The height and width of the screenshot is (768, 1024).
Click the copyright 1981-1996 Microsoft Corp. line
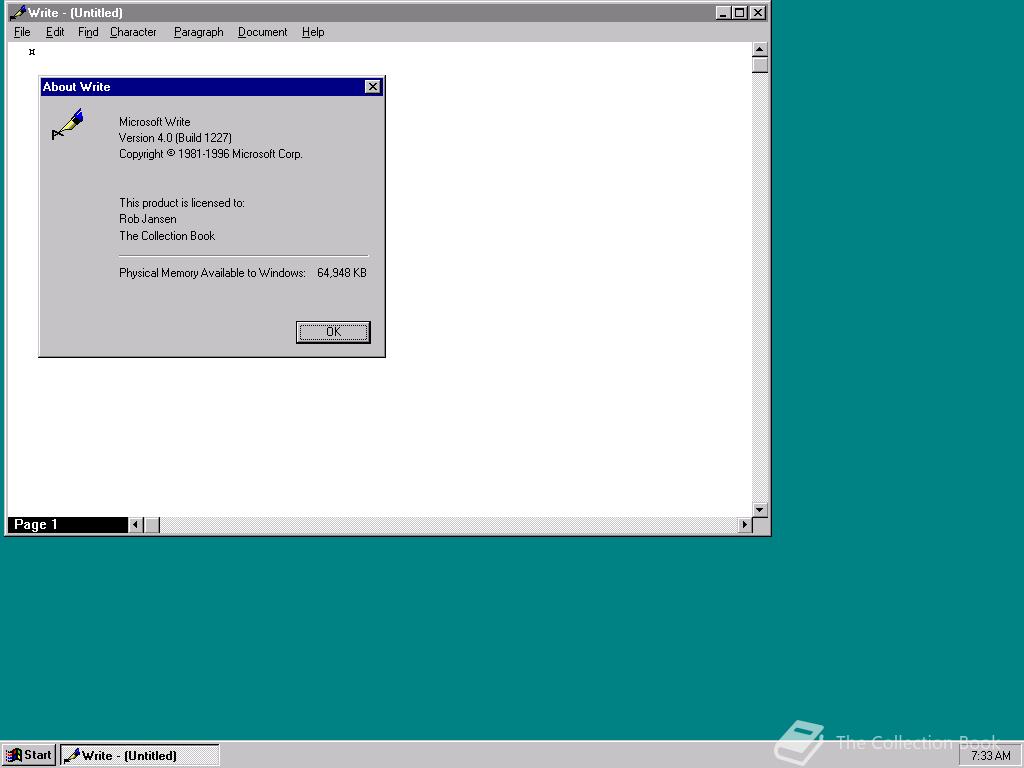tap(210, 154)
